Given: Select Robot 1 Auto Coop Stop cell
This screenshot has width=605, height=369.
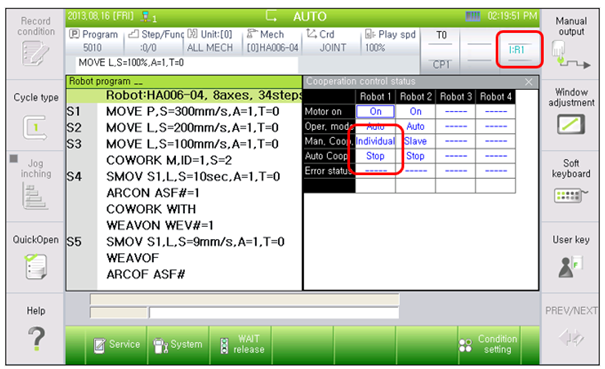Looking at the screenshot, I should tap(375, 156).
